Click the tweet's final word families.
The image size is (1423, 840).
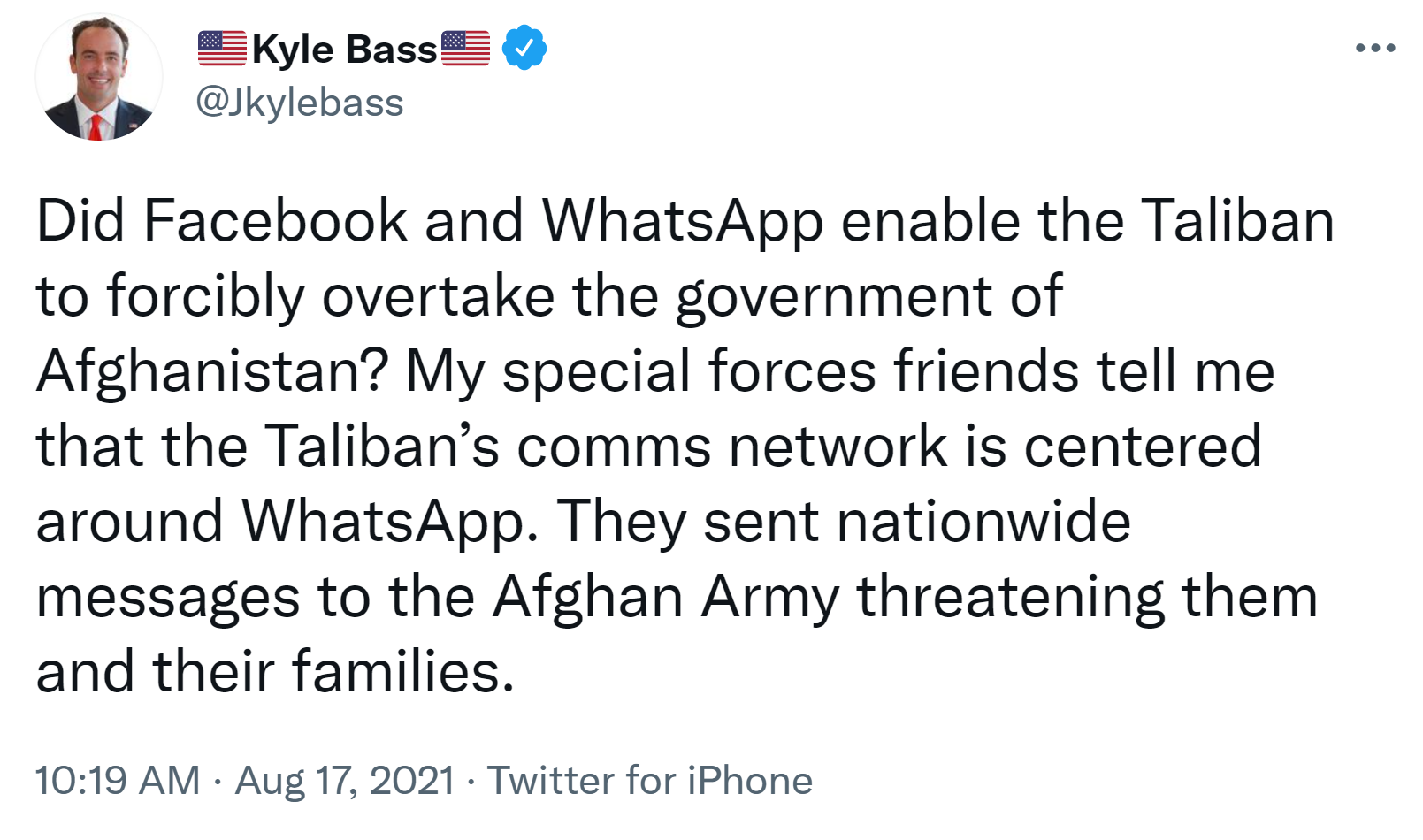402,671
